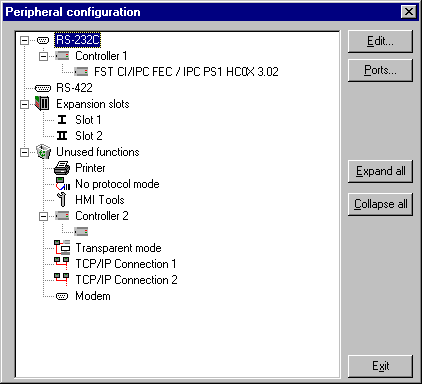The height and width of the screenshot is (384, 422).
Task: Click the Slot 1 roman numeral icon
Action: point(62,120)
